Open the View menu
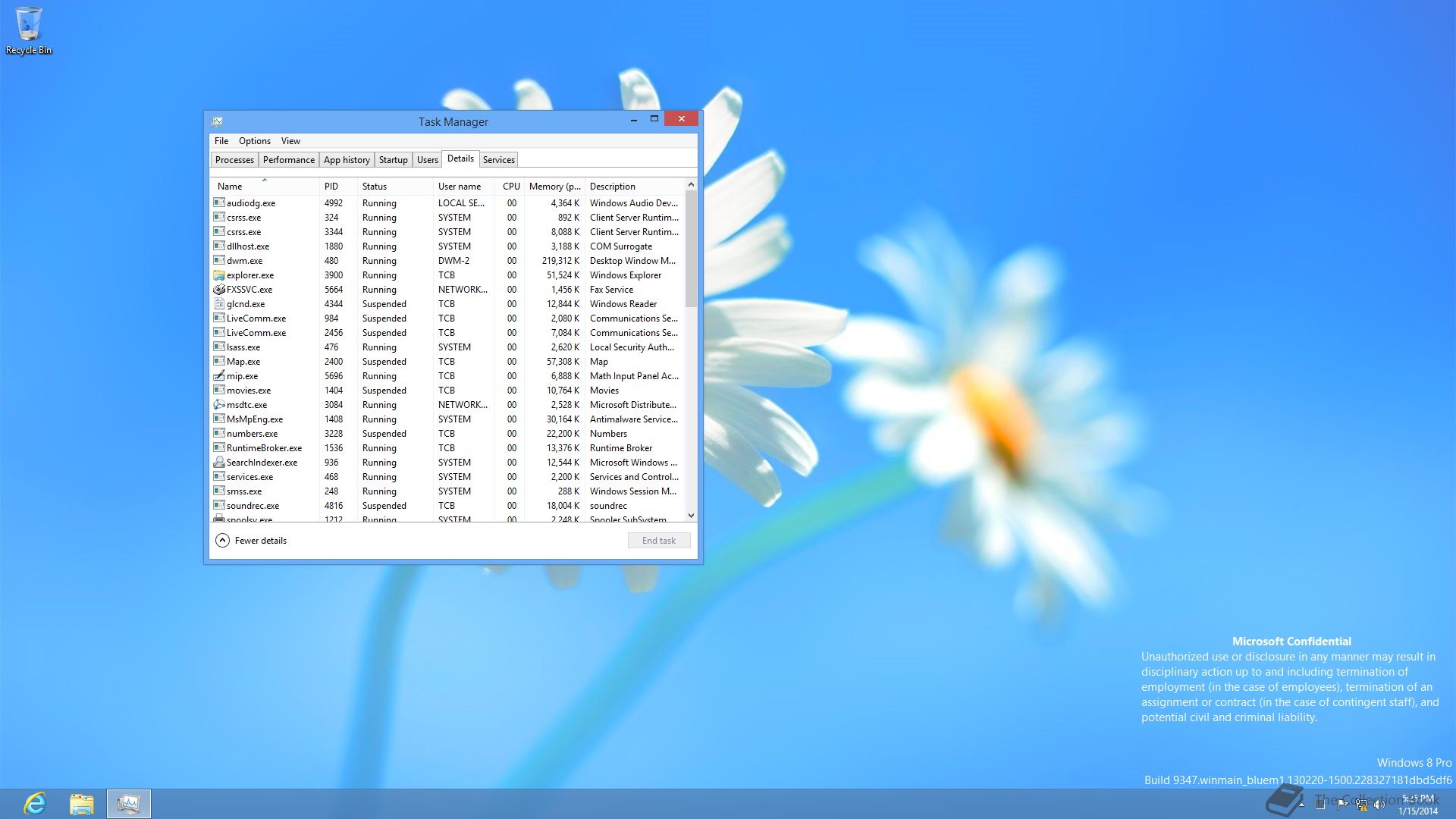The height and width of the screenshot is (819, 1456). point(290,141)
